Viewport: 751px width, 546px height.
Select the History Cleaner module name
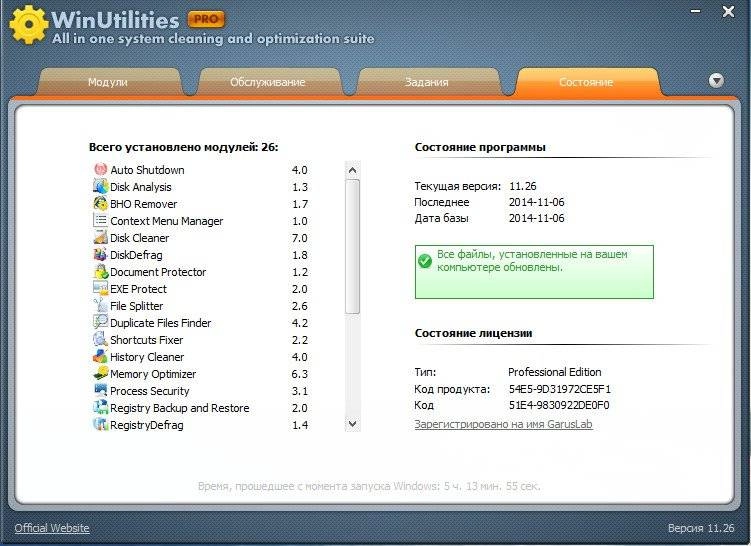coord(147,357)
